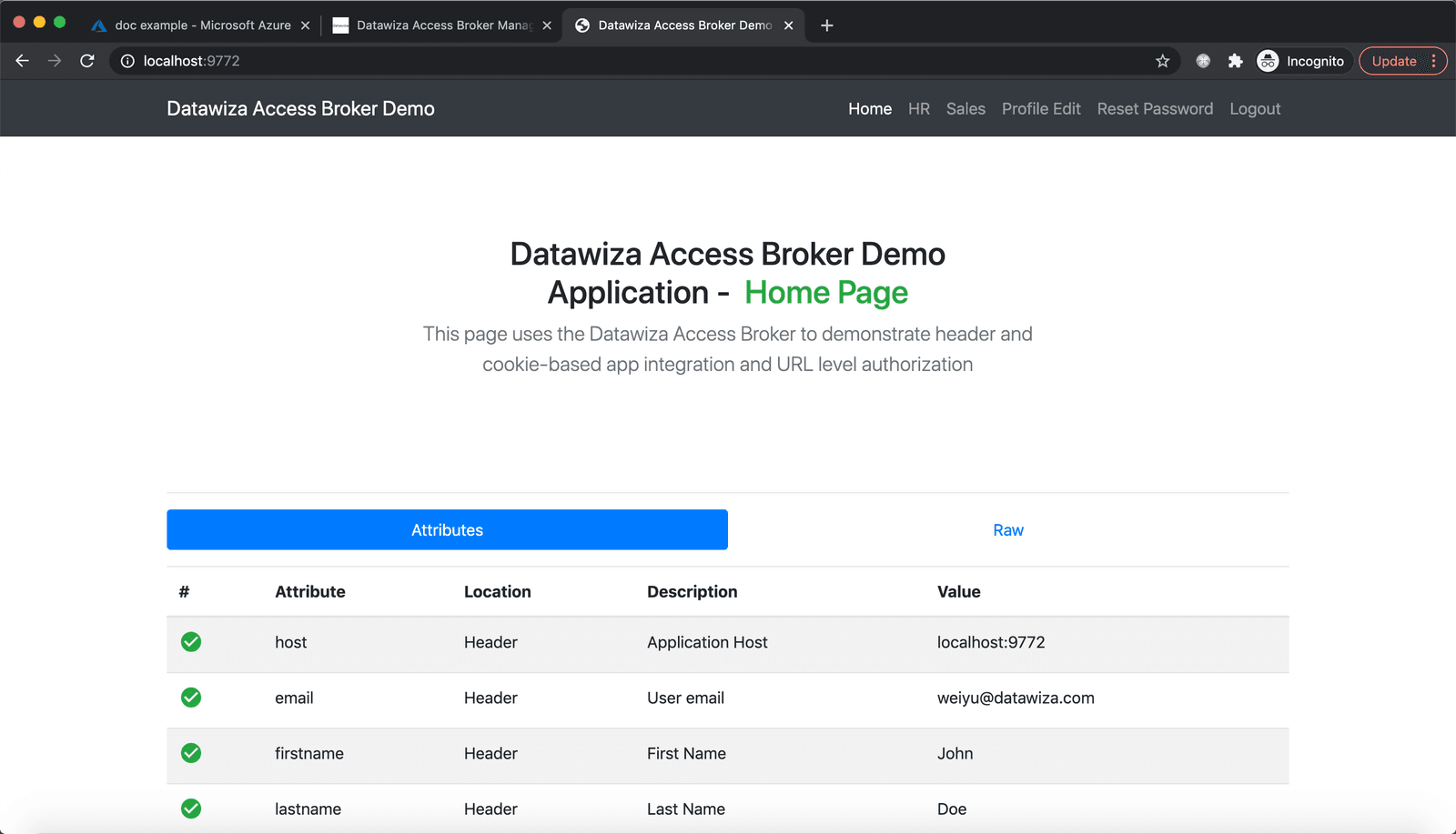This screenshot has width=1456, height=834.
Task: Go back with the browser back arrow
Action: (23, 61)
